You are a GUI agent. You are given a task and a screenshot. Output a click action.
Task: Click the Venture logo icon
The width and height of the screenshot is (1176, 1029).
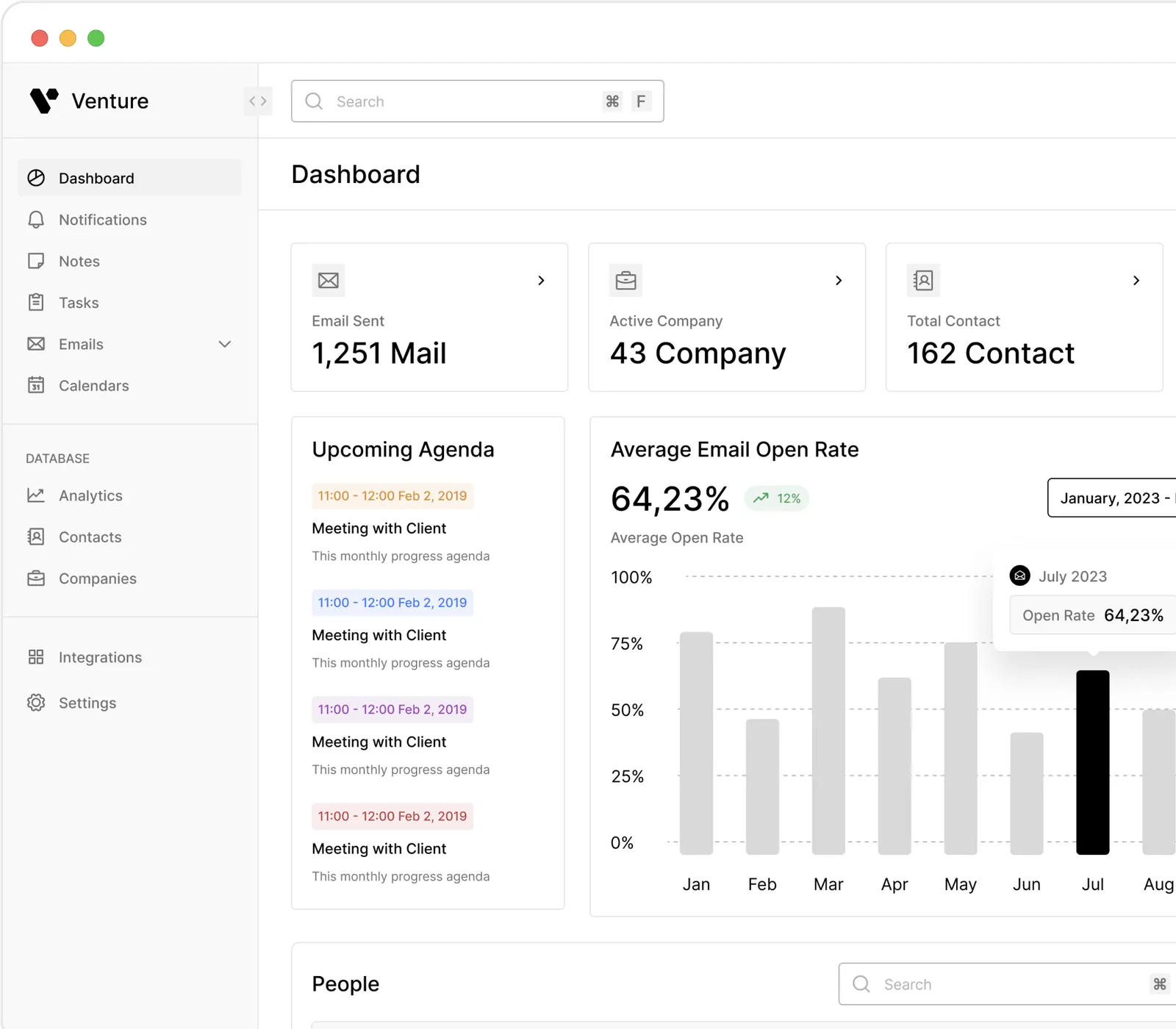[44, 101]
